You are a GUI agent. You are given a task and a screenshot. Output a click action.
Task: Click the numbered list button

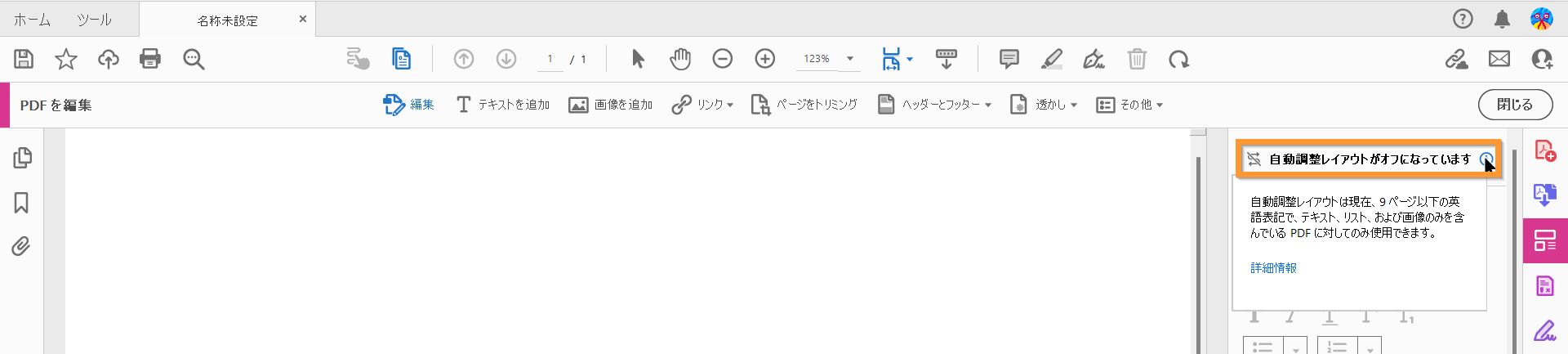click(1338, 347)
